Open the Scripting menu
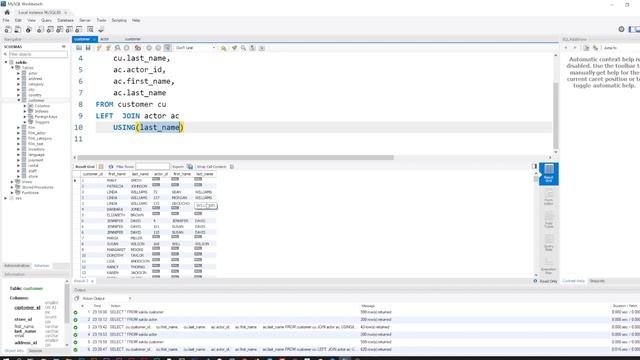Image resolution: width=640 pixels, height=360 pixels. pyautogui.click(x=119, y=20)
